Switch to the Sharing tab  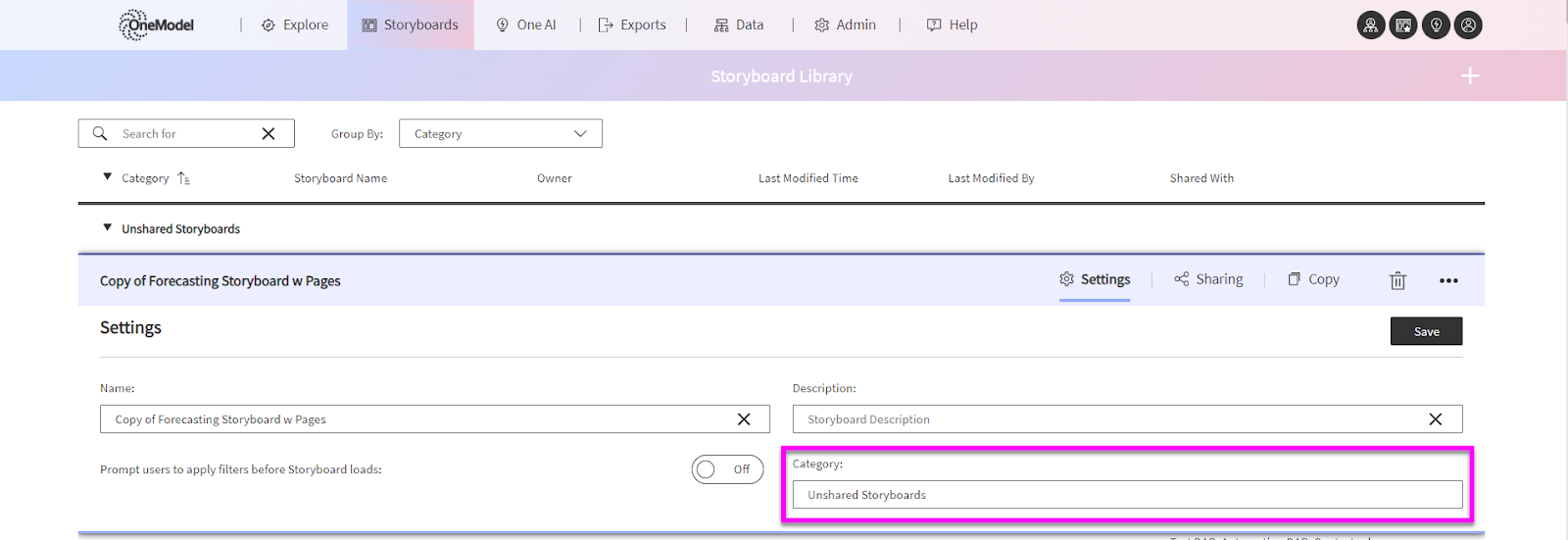pyautogui.click(x=1208, y=279)
